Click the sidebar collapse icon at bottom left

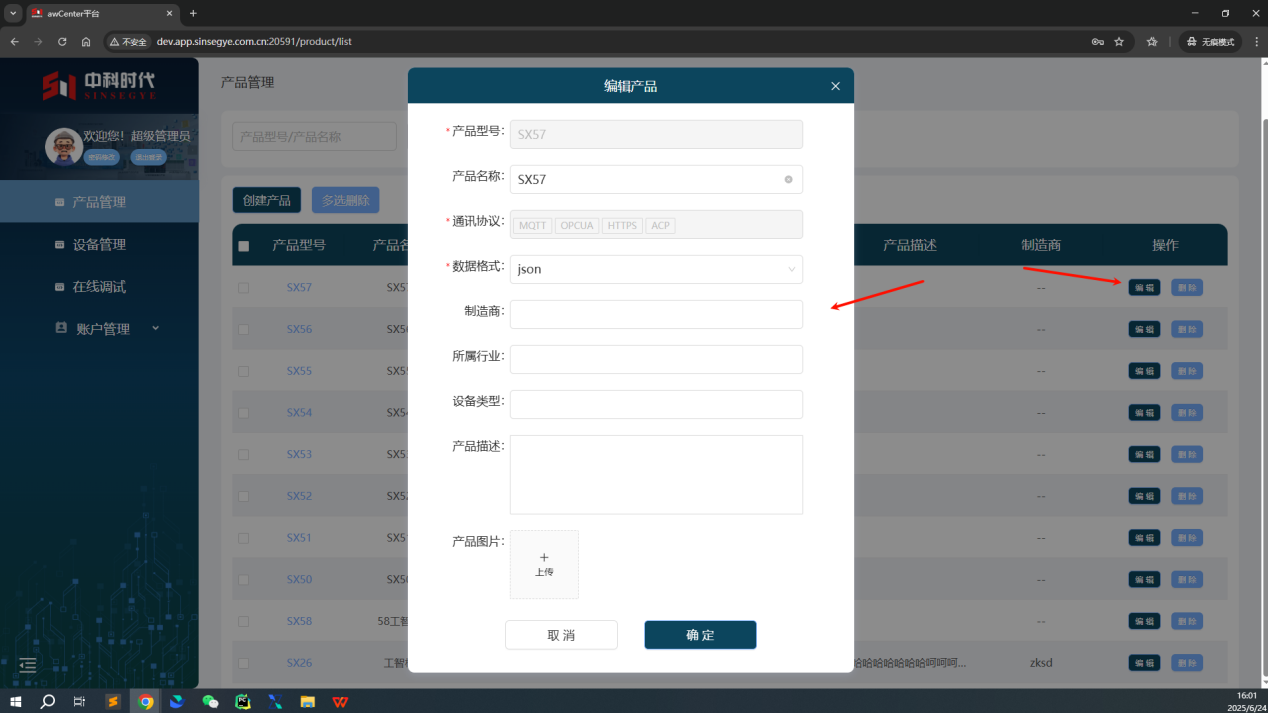[x=28, y=665]
